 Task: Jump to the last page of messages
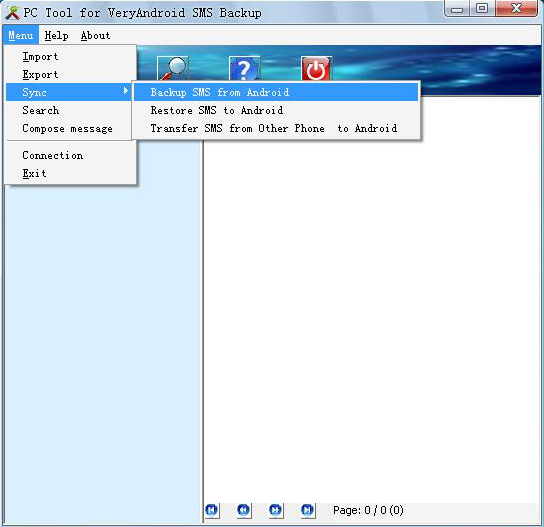(x=308, y=510)
